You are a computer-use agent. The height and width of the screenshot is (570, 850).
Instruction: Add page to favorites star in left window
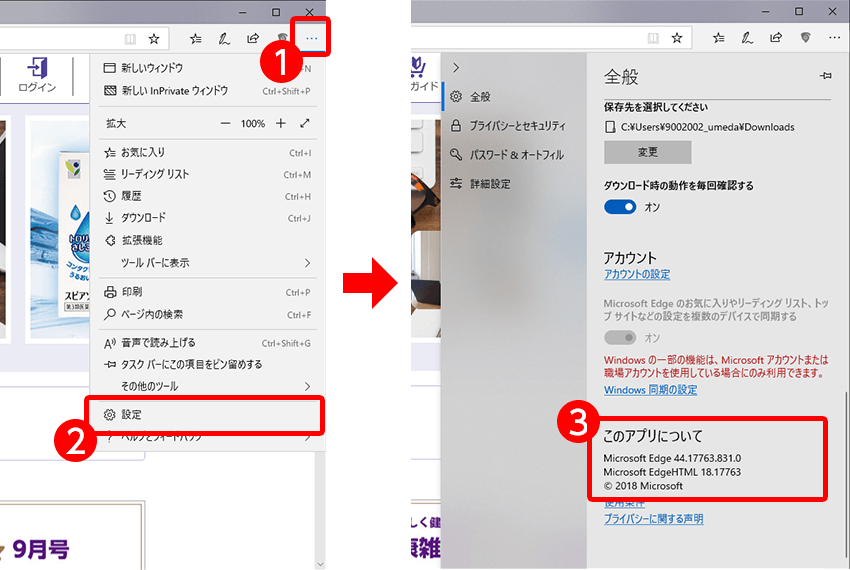pos(154,39)
